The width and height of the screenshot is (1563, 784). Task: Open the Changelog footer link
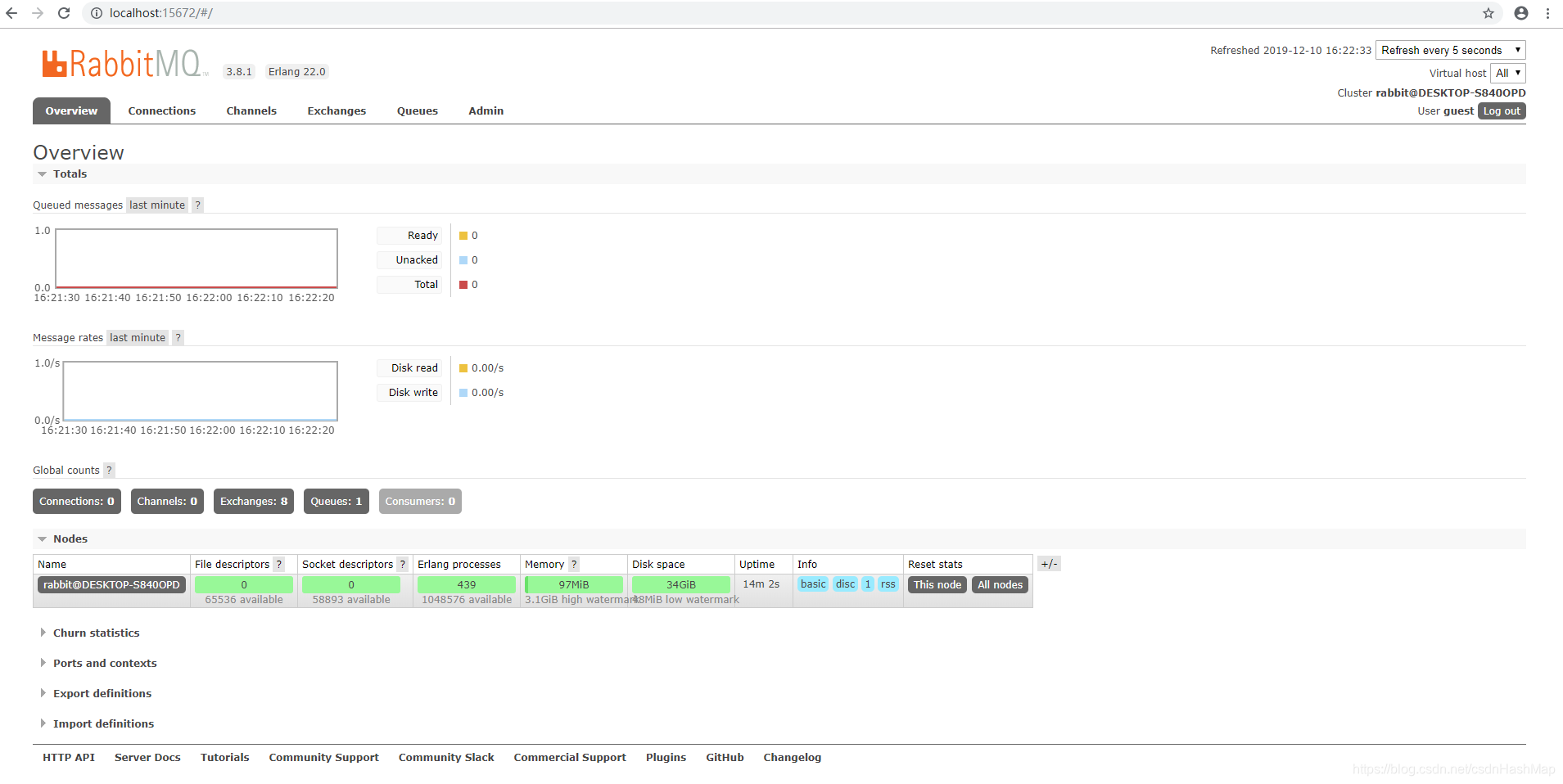[x=792, y=758]
